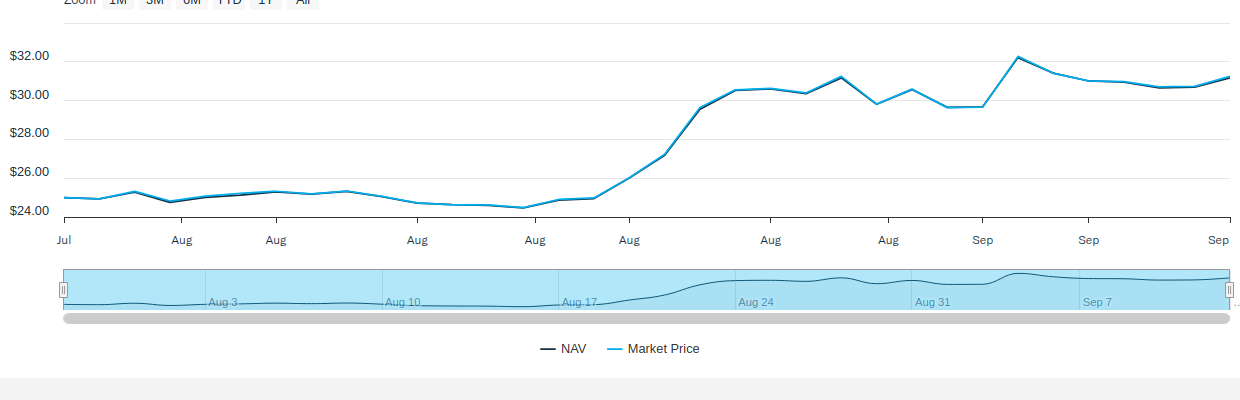Click the dark NAV legend line icon
The height and width of the screenshot is (400, 1240).
click(x=548, y=349)
